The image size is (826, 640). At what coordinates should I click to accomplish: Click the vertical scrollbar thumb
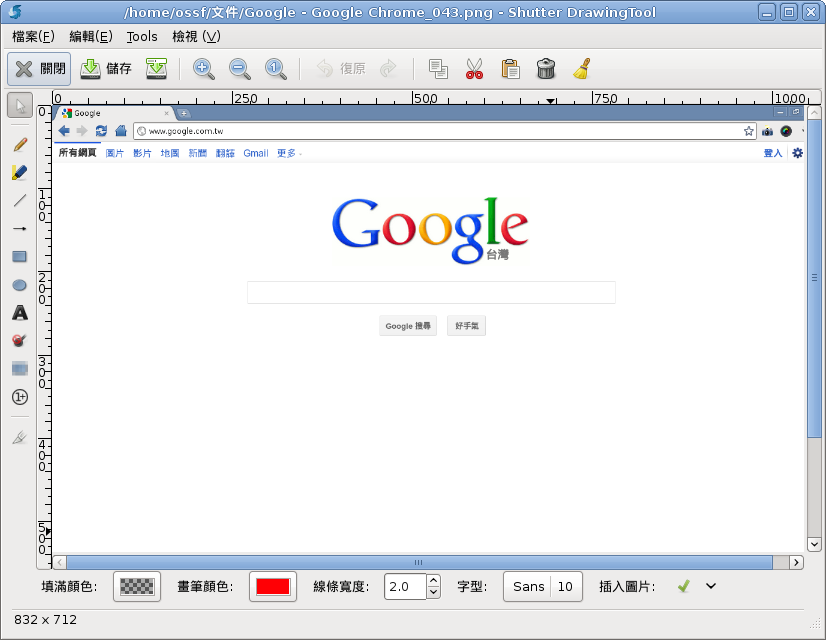click(814, 278)
